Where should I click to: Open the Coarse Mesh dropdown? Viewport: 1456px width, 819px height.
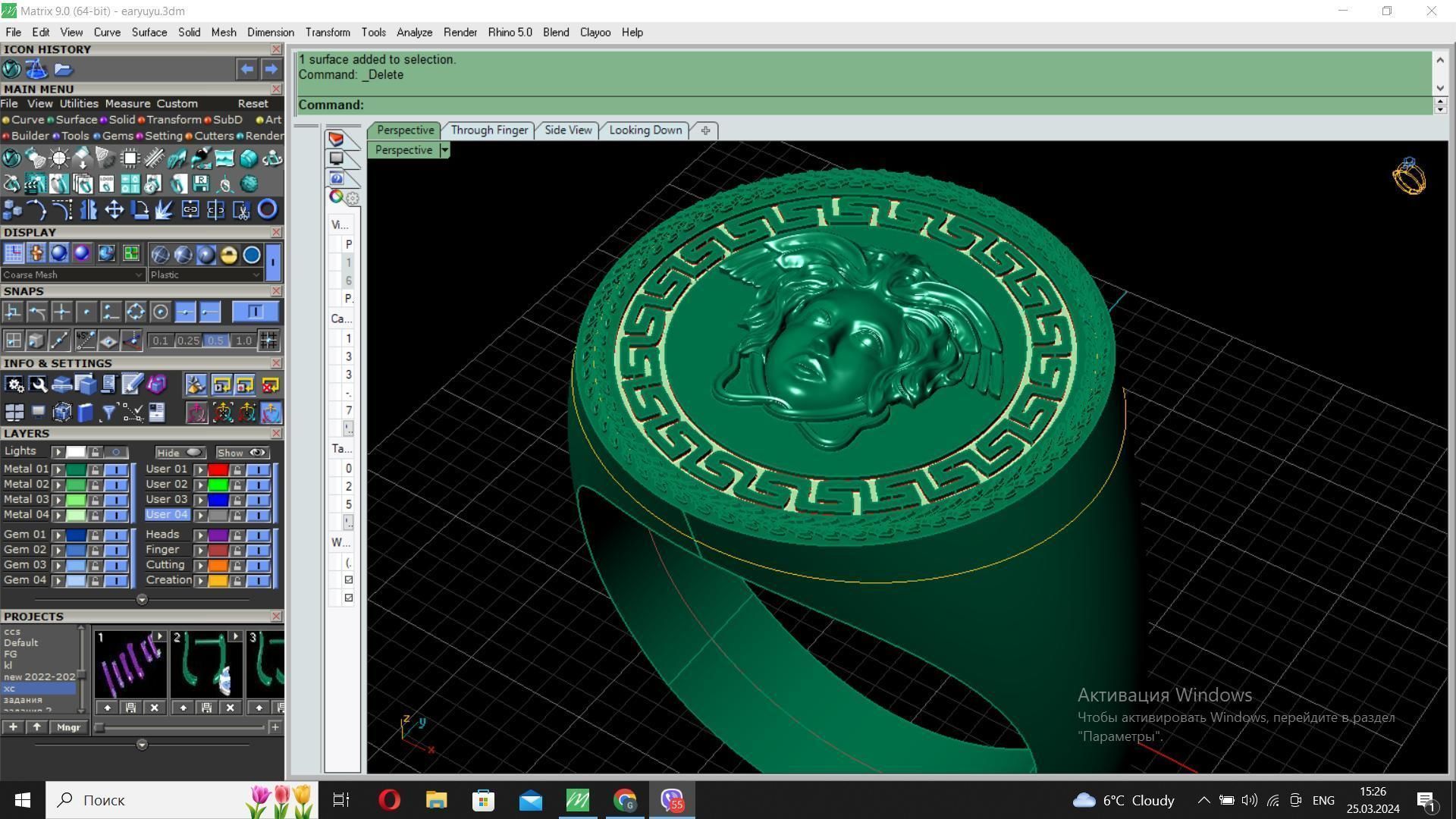point(72,275)
